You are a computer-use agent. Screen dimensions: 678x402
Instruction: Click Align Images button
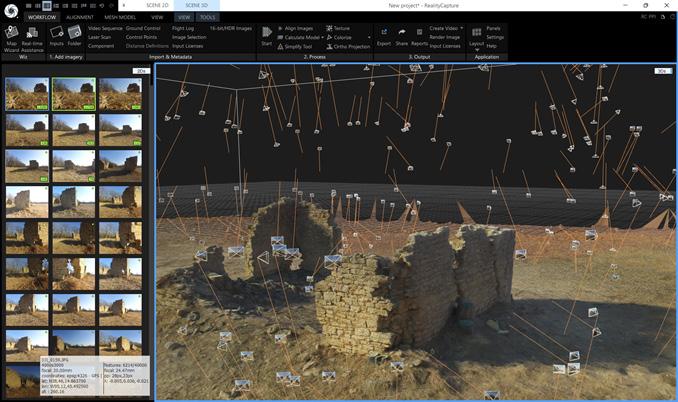pyautogui.click(x=297, y=28)
